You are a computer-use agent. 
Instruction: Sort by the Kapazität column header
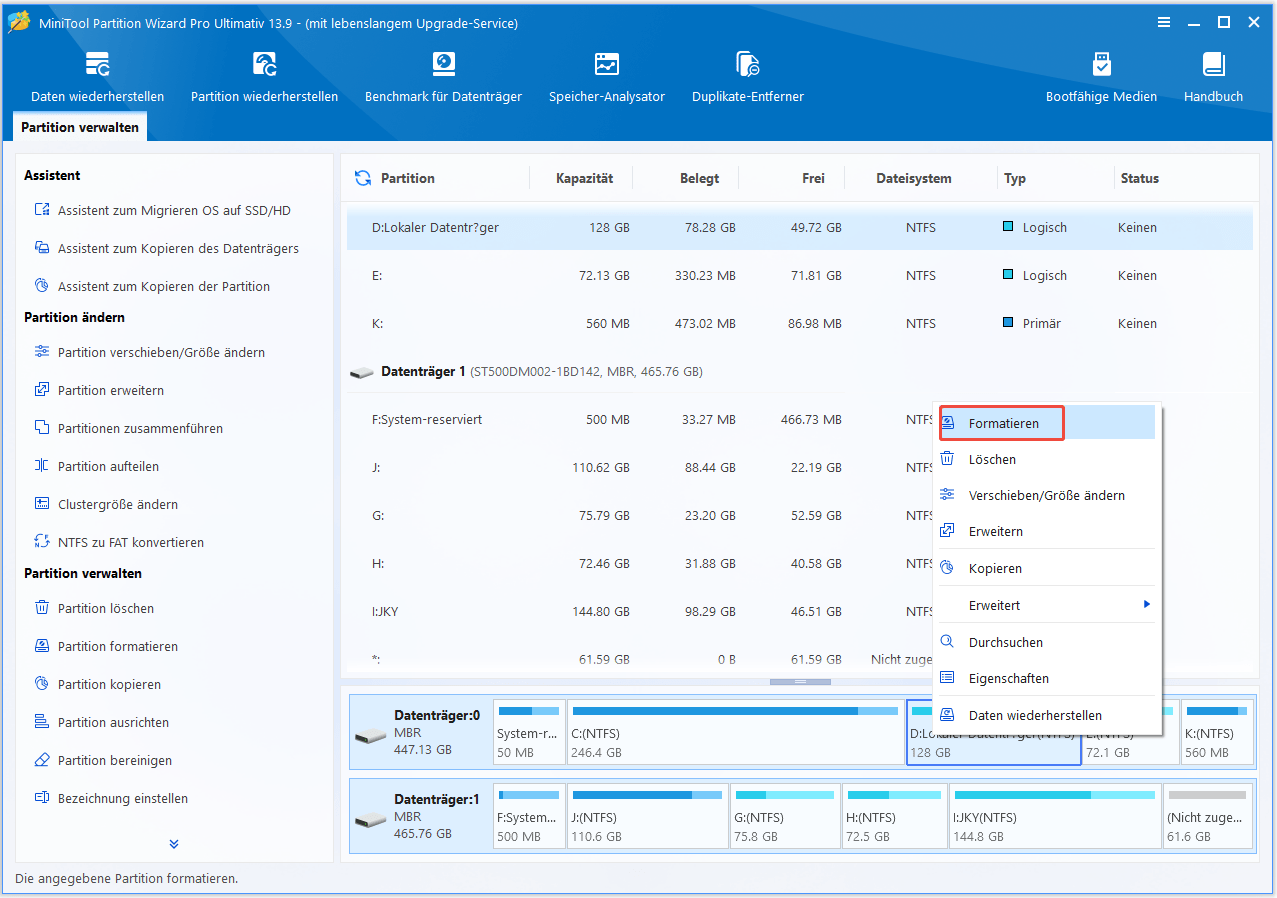584,178
